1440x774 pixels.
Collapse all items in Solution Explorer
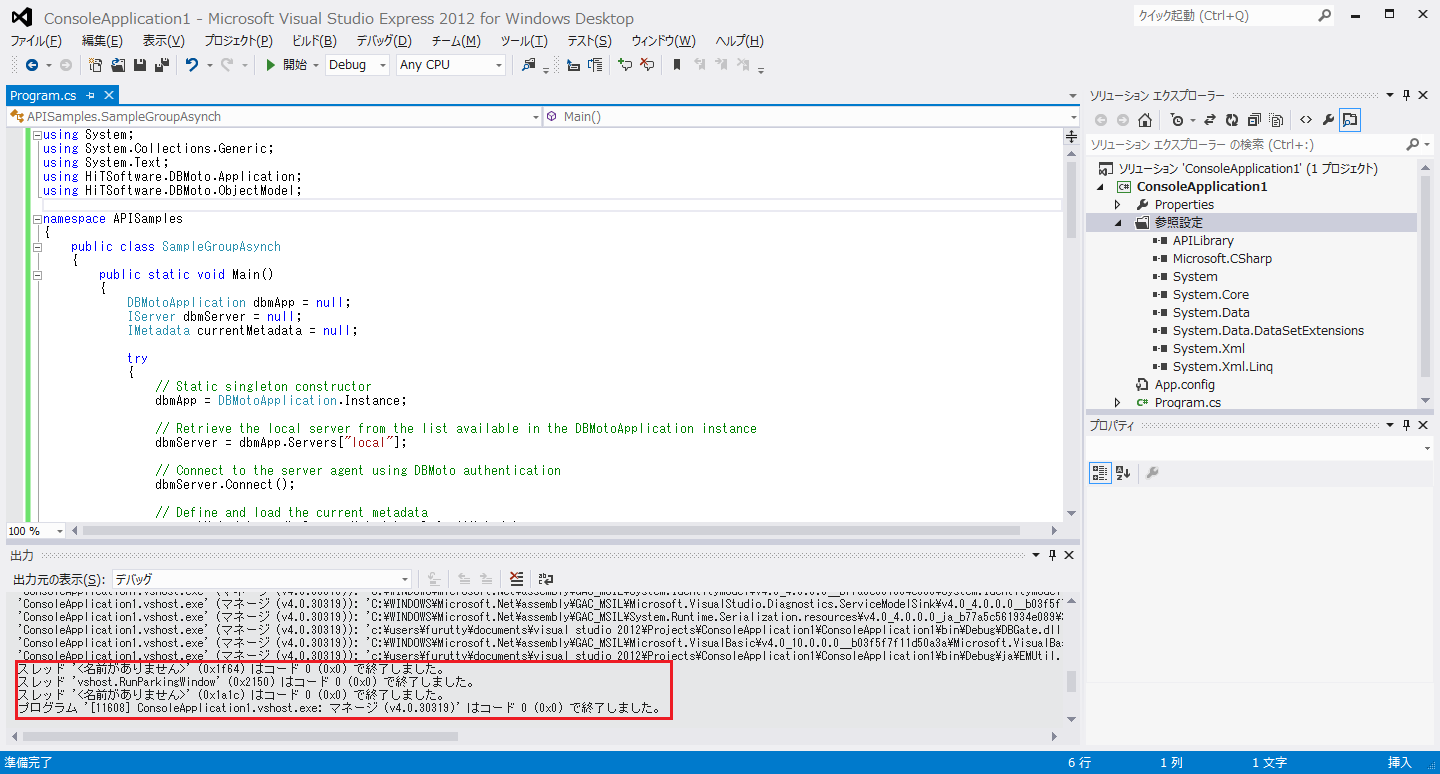(x=1254, y=120)
